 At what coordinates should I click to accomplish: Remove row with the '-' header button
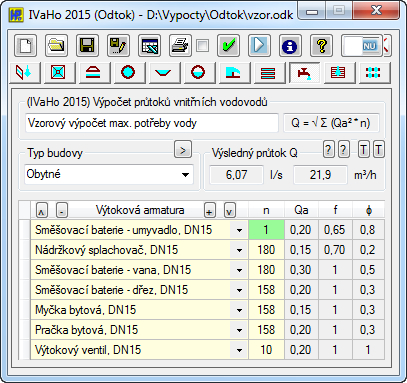coord(62,210)
